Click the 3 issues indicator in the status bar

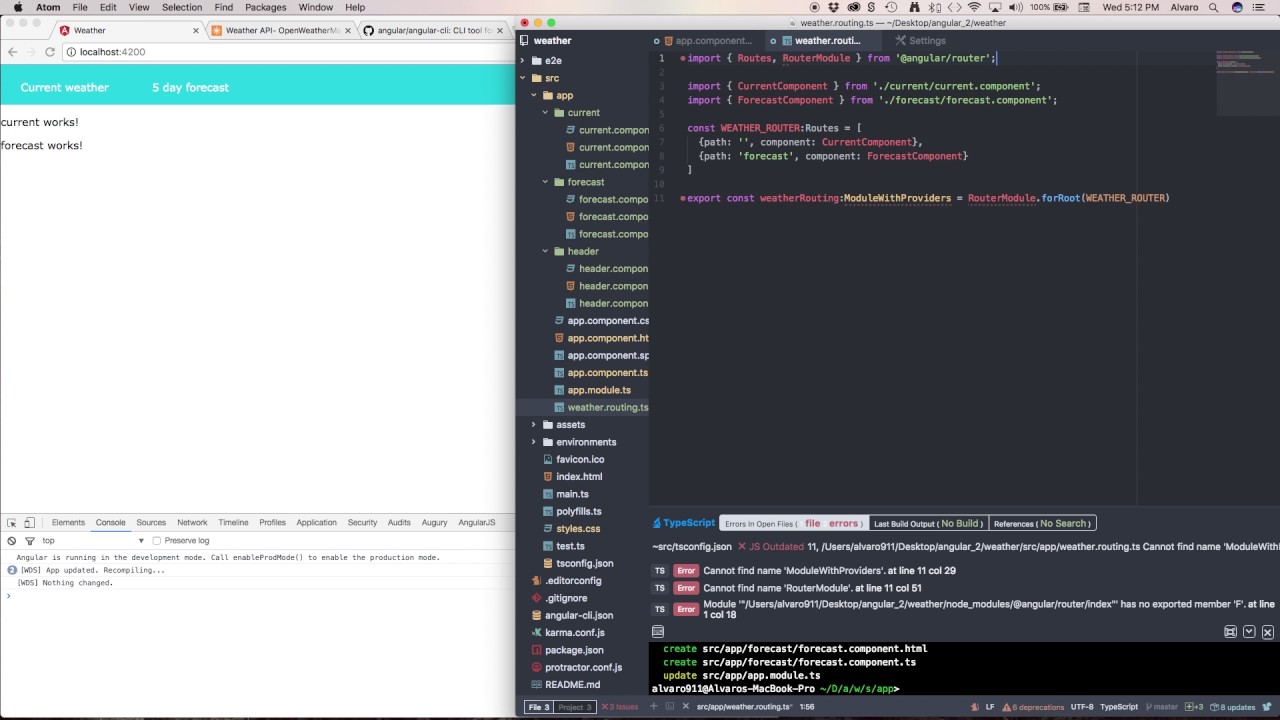coord(619,707)
